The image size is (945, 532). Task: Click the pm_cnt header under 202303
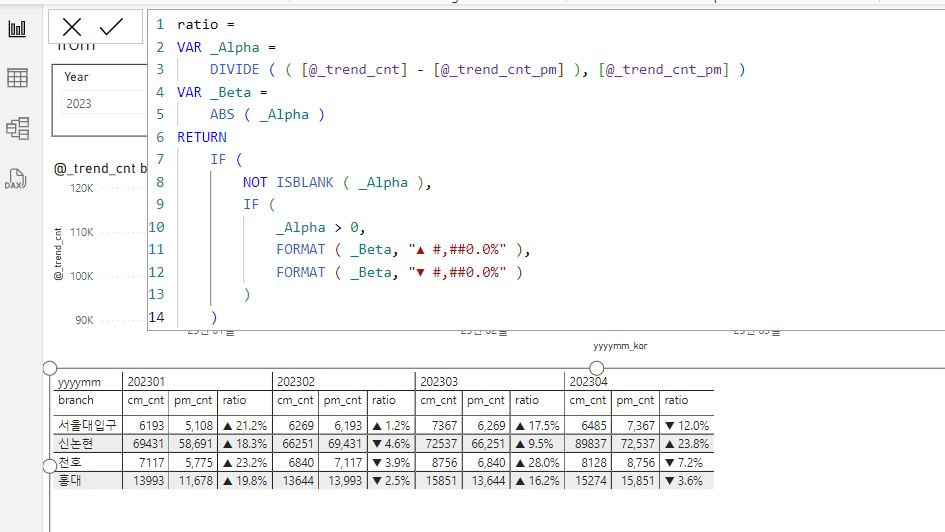(486, 400)
